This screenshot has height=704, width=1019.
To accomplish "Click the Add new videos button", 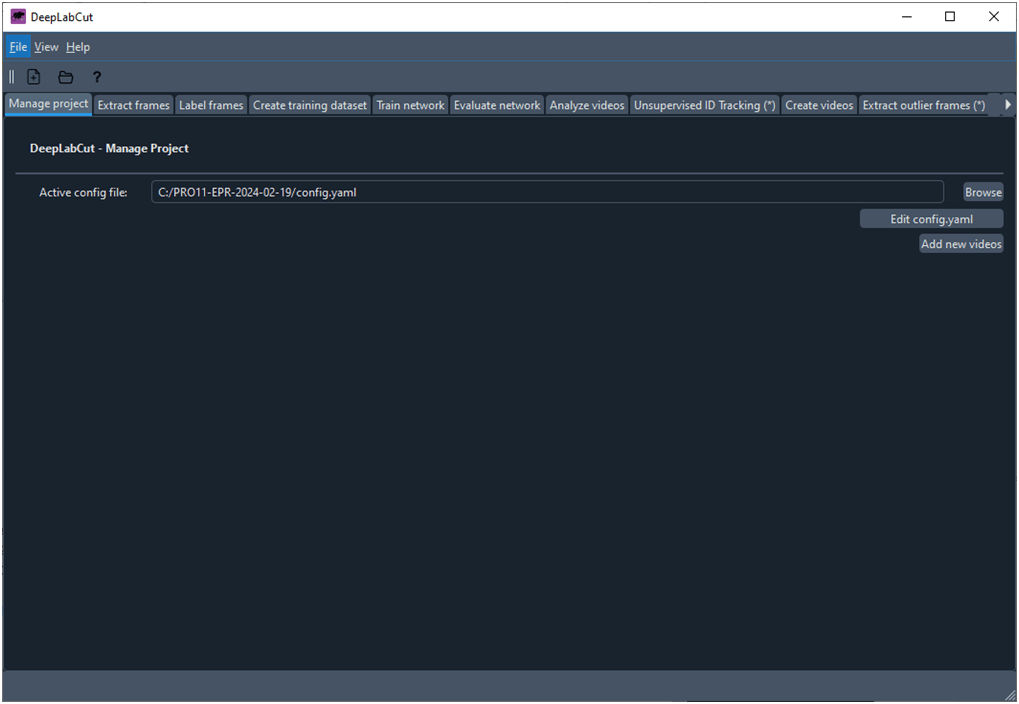I will point(961,244).
